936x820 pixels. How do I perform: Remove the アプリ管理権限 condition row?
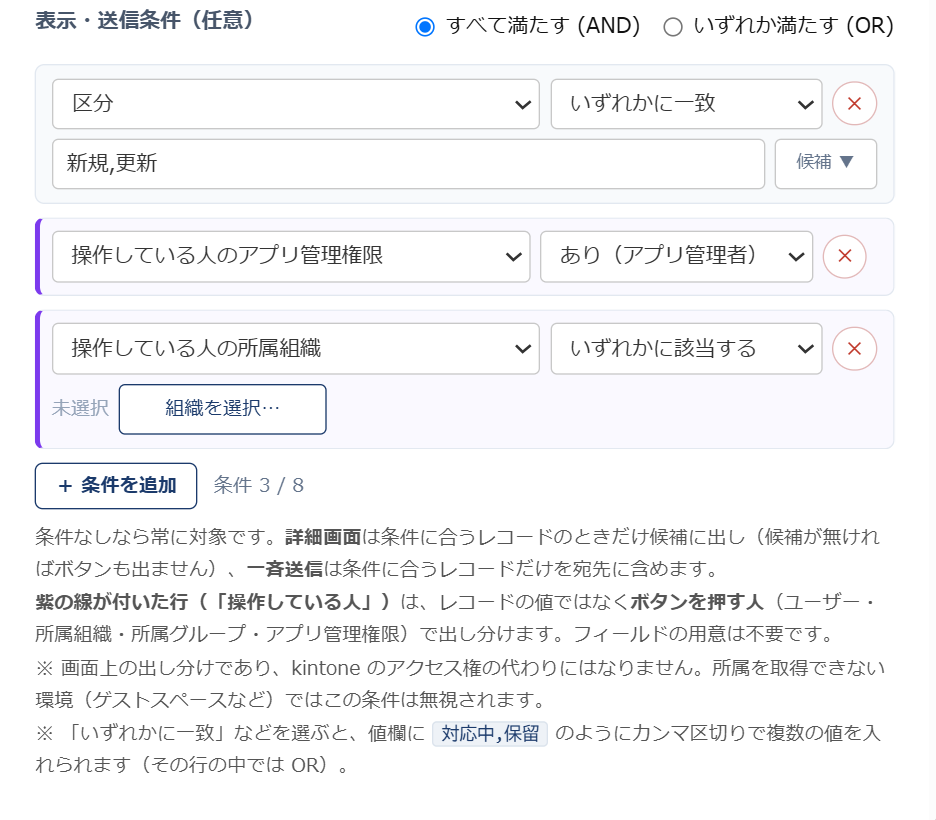(x=845, y=257)
